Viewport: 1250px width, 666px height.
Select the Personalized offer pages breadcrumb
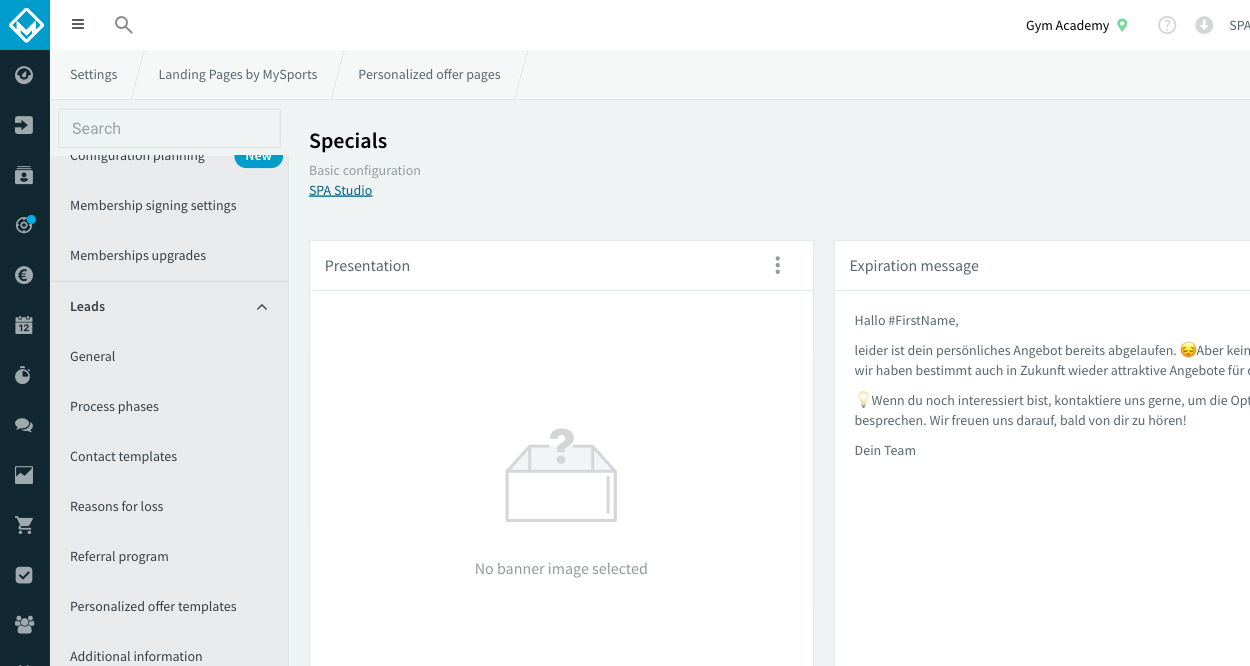[x=429, y=75]
